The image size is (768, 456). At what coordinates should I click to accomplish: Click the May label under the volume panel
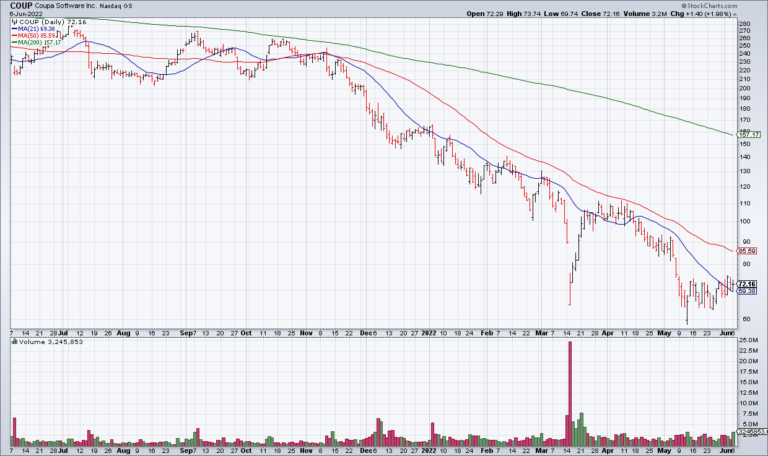[x=664, y=450]
